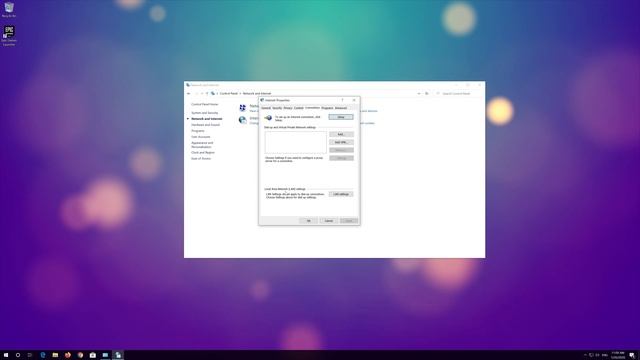Open Programs category in sidebar
Screen dimensions: 640x360
click(198, 131)
